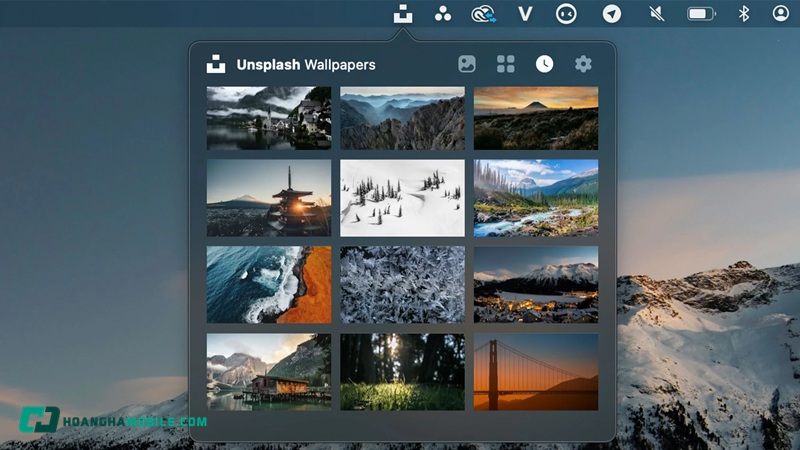Select the lakeside village wallpaper thumbnail

268,118
